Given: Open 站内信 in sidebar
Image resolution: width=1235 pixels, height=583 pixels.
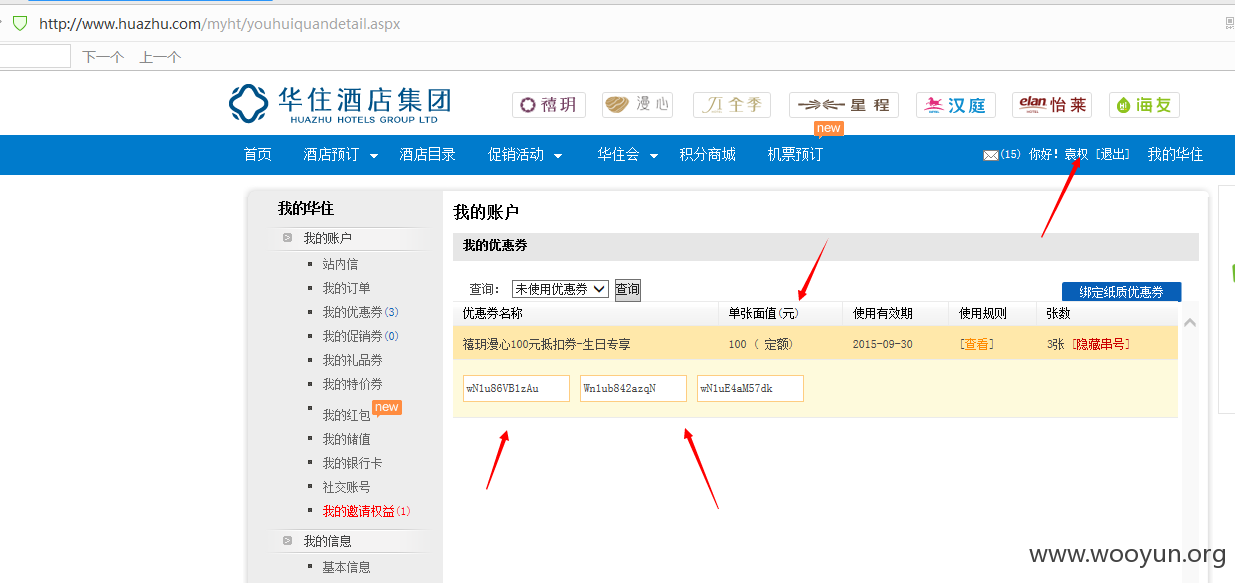Looking at the screenshot, I should tap(340, 264).
